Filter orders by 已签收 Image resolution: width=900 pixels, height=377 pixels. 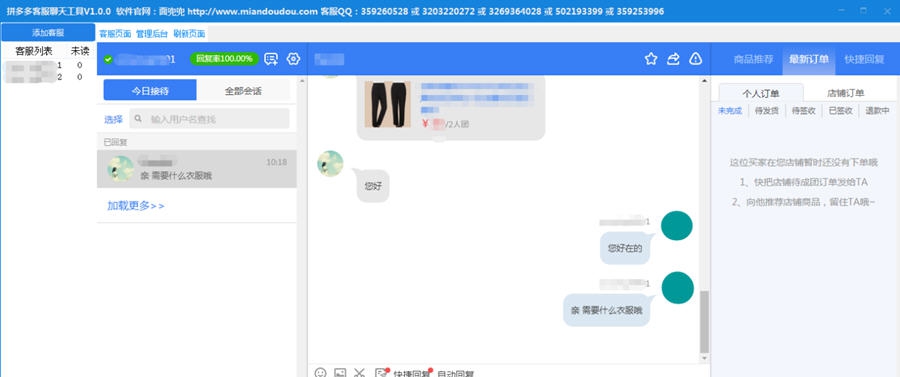pyautogui.click(x=840, y=111)
